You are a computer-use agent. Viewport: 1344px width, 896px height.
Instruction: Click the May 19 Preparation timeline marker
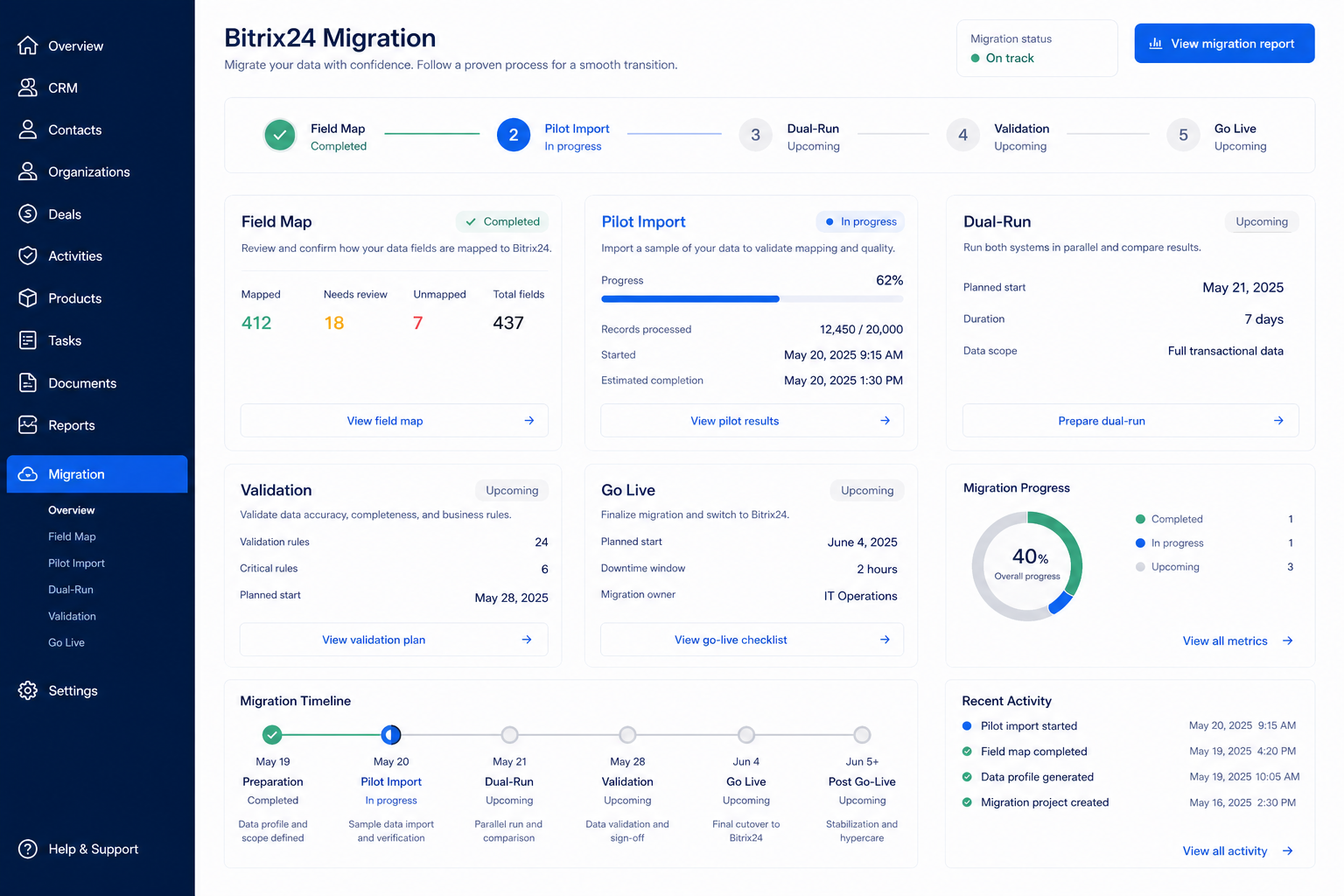pyautogui.click(x=273, y=735)
